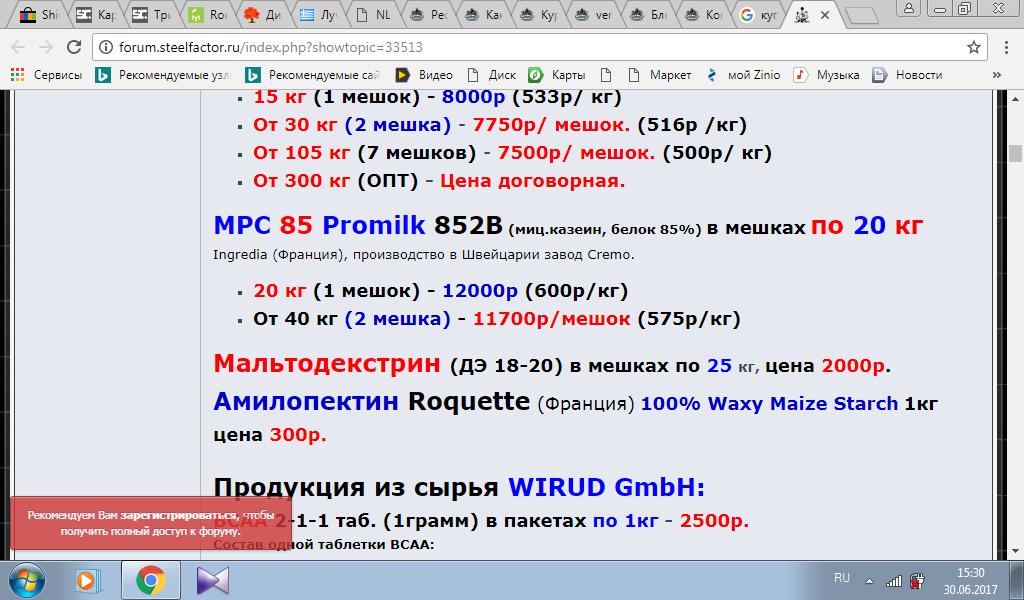Bookmark this page with the star icon
The height and width of the screenshot is (600, 1024).
coord(973,47)
